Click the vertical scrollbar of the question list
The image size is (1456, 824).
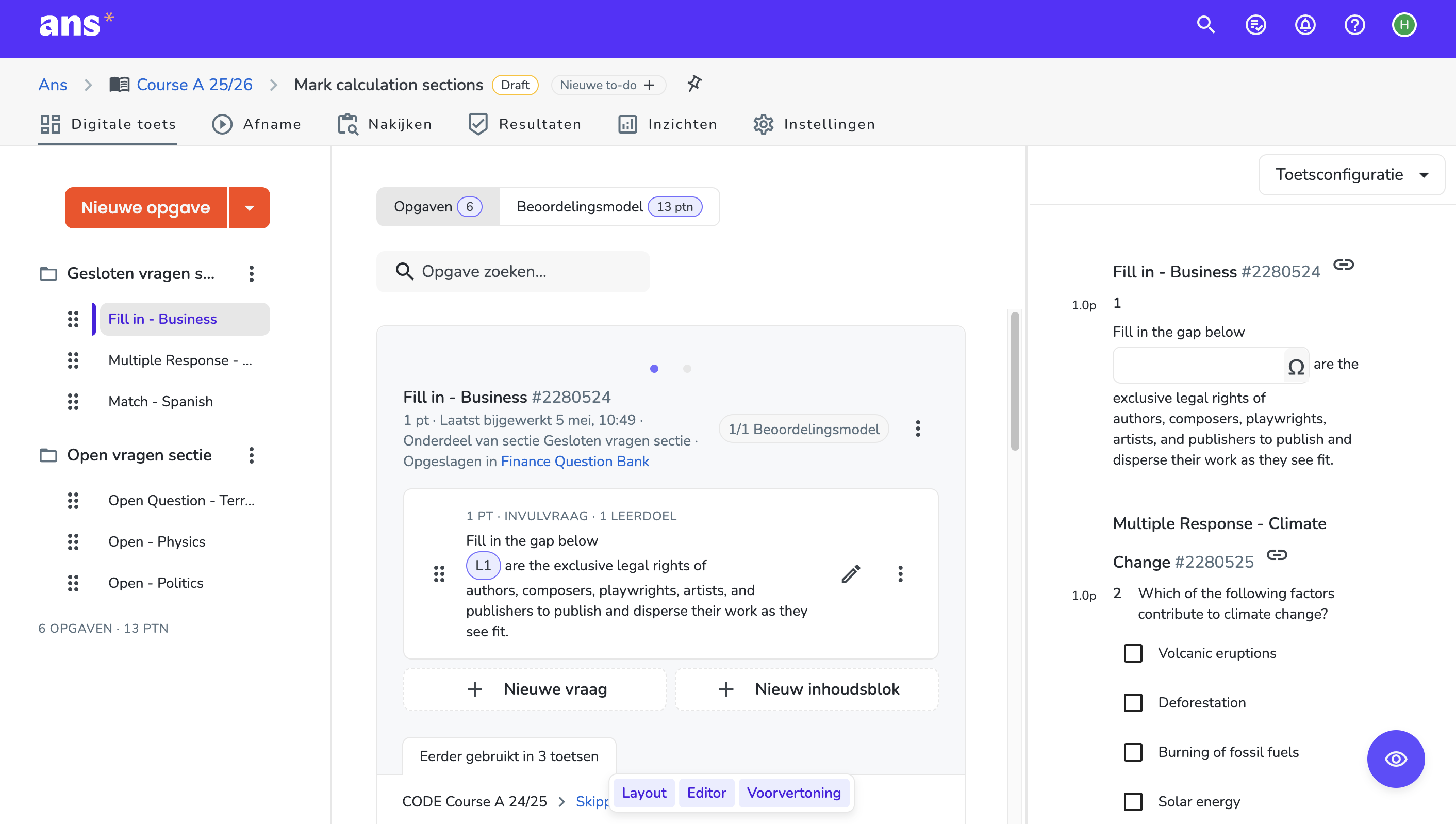click(1015, 382)
